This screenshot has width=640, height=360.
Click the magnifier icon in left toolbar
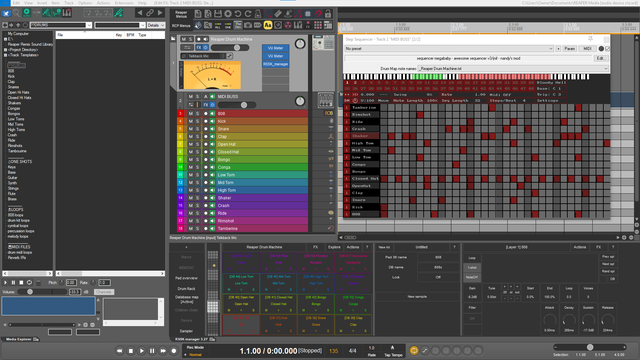pos(16,13)
